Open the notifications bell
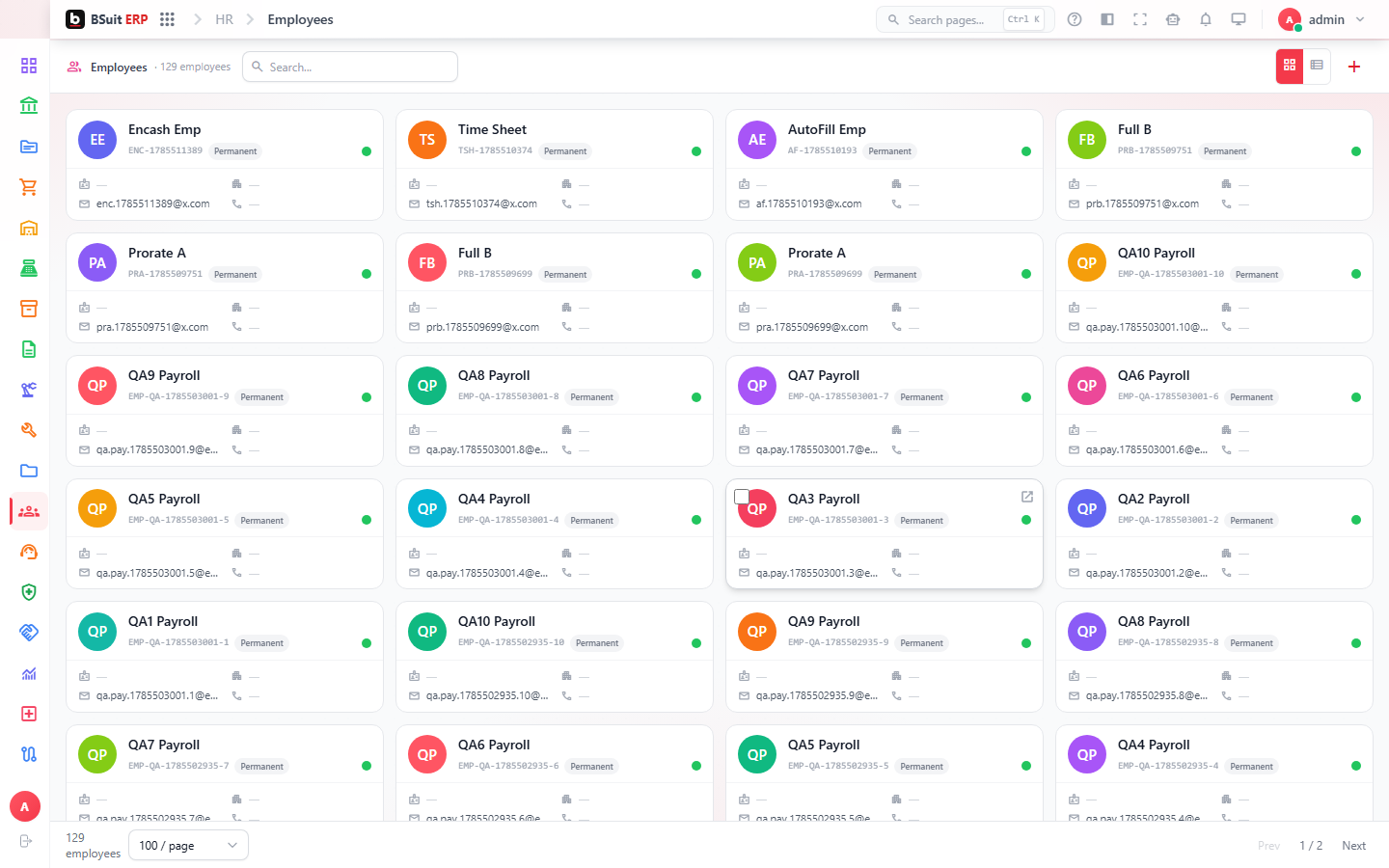Viewport: 1389px width, 868px height. [x=1206, y=19]
